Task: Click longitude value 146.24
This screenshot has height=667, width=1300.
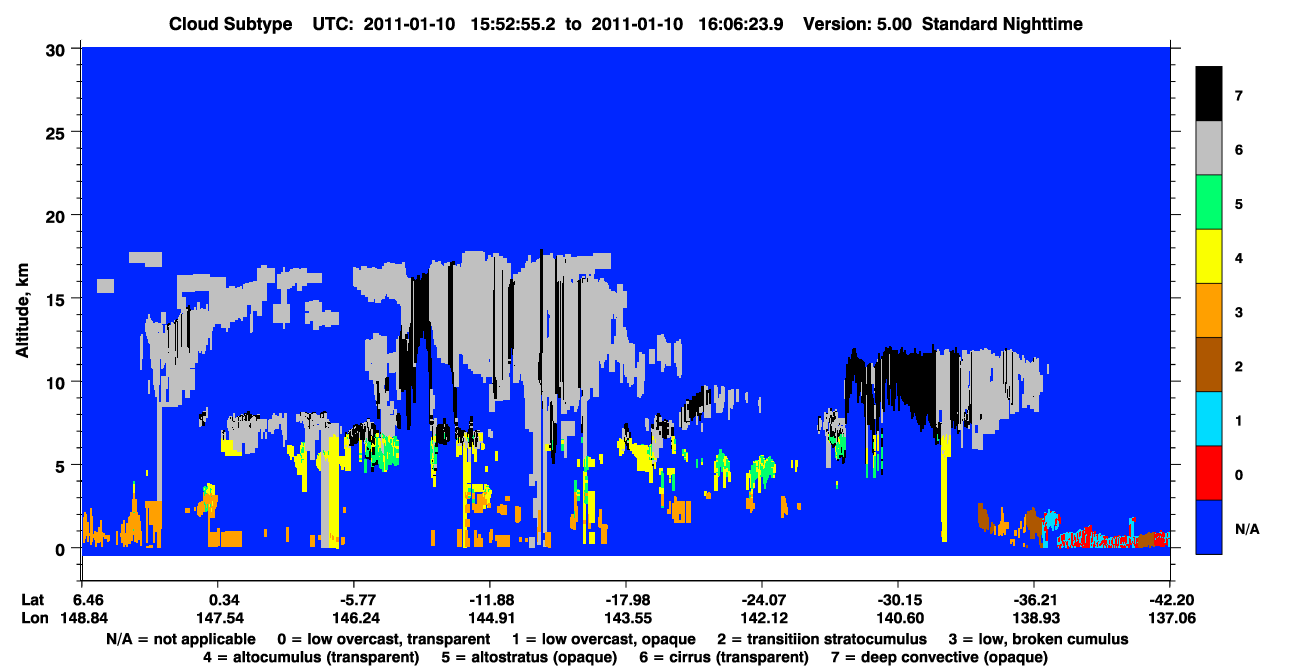Action: pyautogui.click(x=355, y=618)
